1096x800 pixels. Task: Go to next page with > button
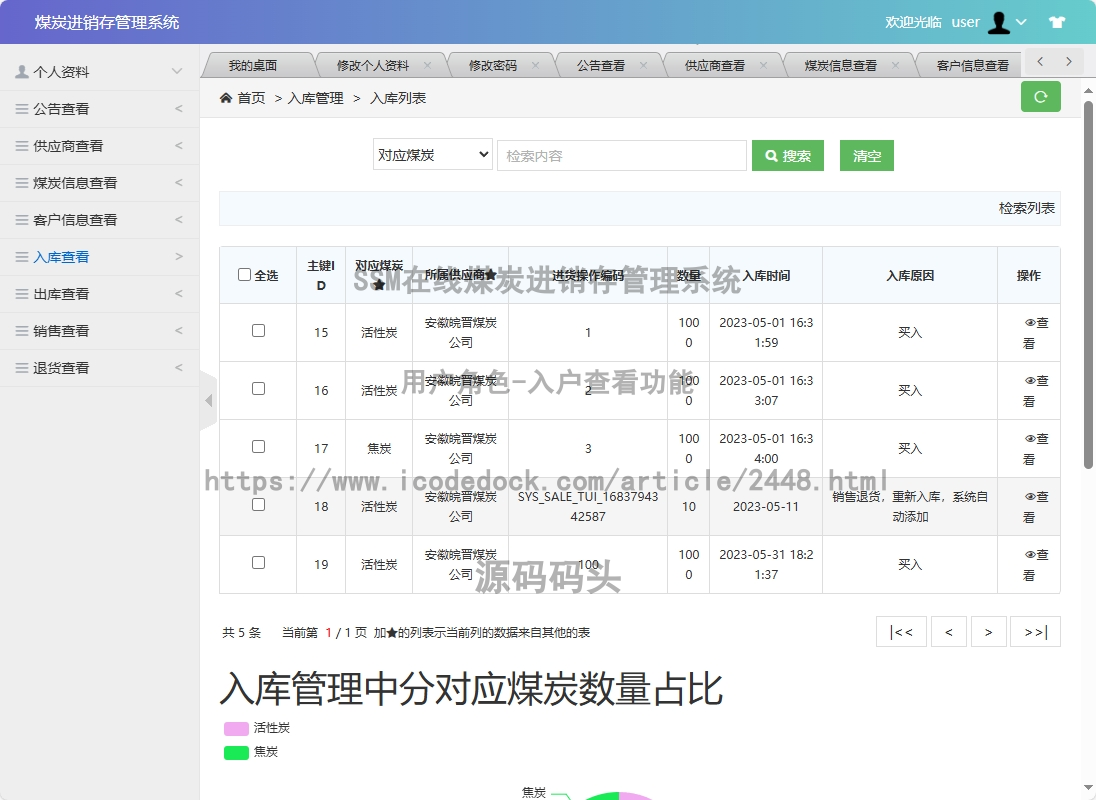[988, 632]
